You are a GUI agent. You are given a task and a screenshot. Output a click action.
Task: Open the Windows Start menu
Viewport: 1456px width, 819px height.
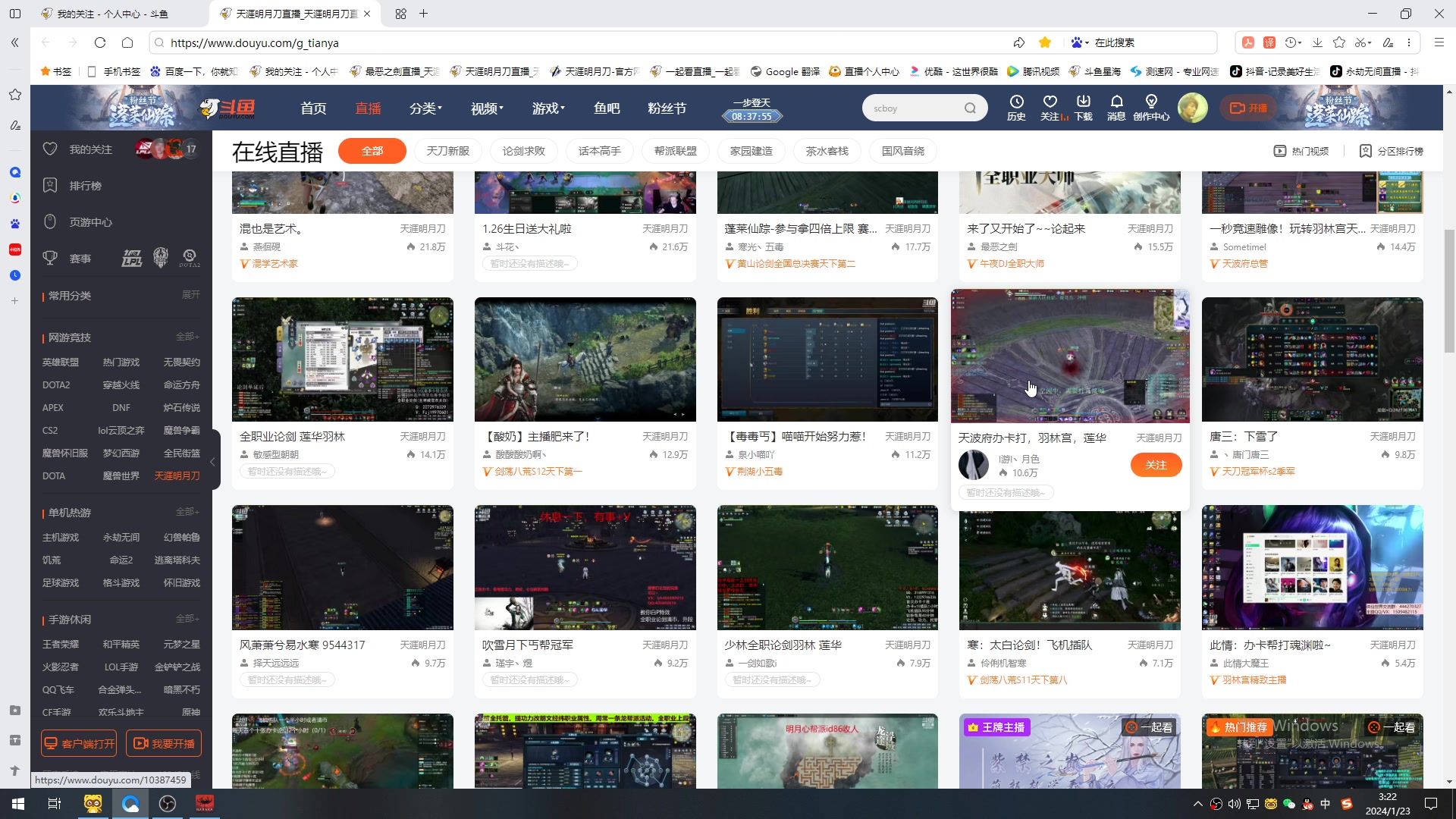(x=18, y=804)
